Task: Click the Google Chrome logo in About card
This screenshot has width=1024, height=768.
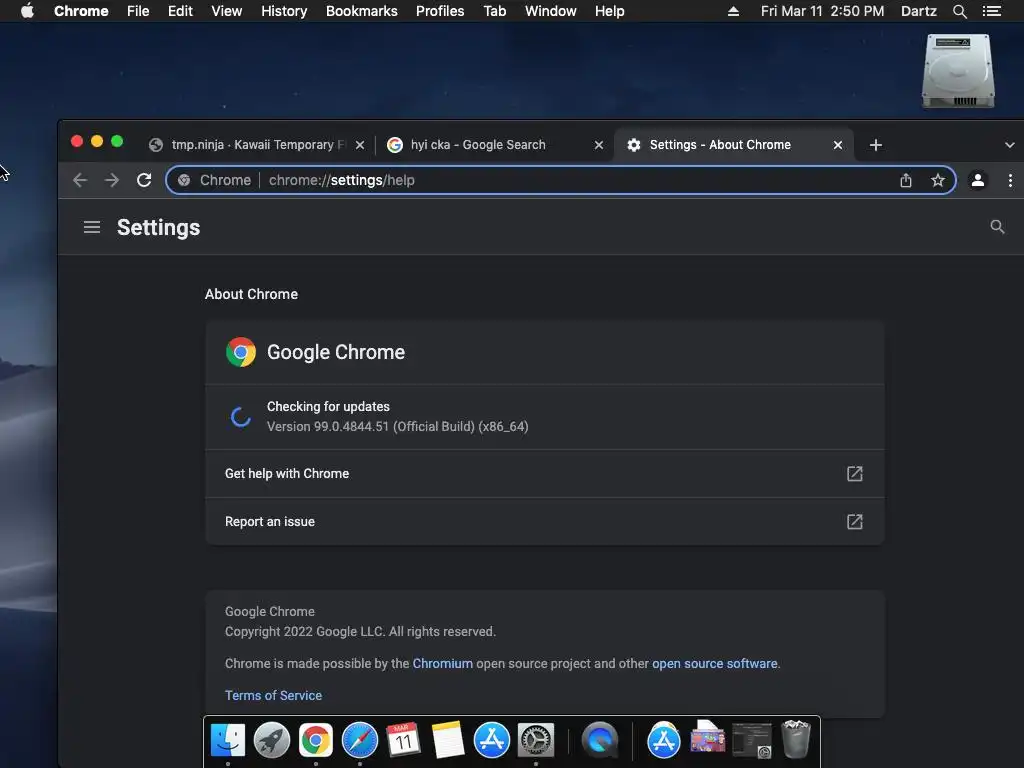Action: tap(241, 352)
